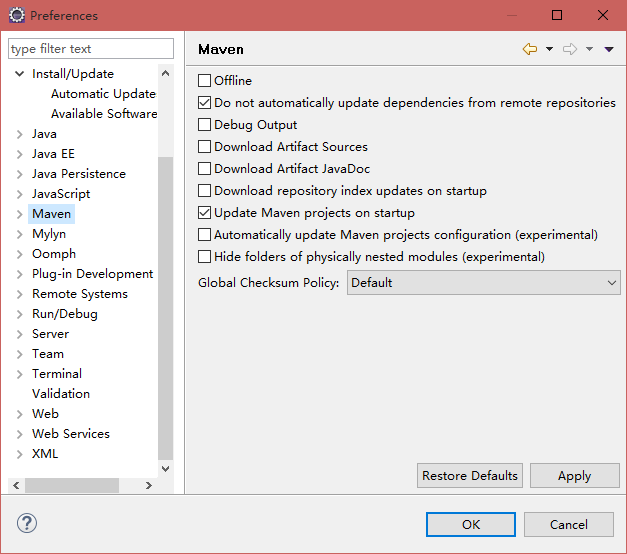Uncheck Do not automatically update dependencies
Screen dimensions: 627x554
click(204, 102)
